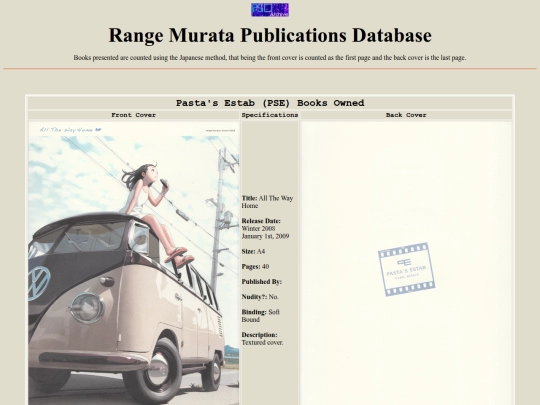540x405 pixels.
Task: Select the Pasta's Estab (PSE) Books Owned header
Action: pos(270,103)
